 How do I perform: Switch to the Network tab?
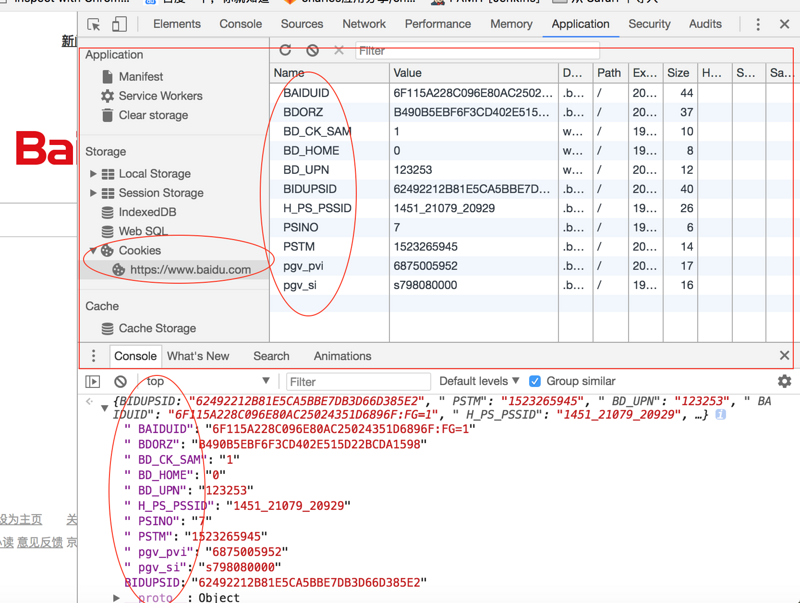point(364,24)
